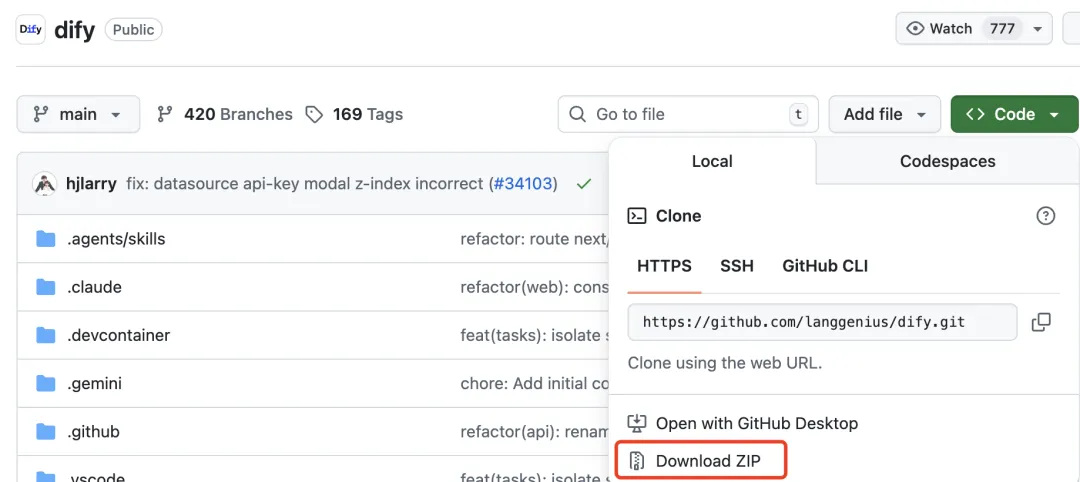Expand the Add file dropdown
Viewport: 1080px width, 482px height.
coord(884,114)
